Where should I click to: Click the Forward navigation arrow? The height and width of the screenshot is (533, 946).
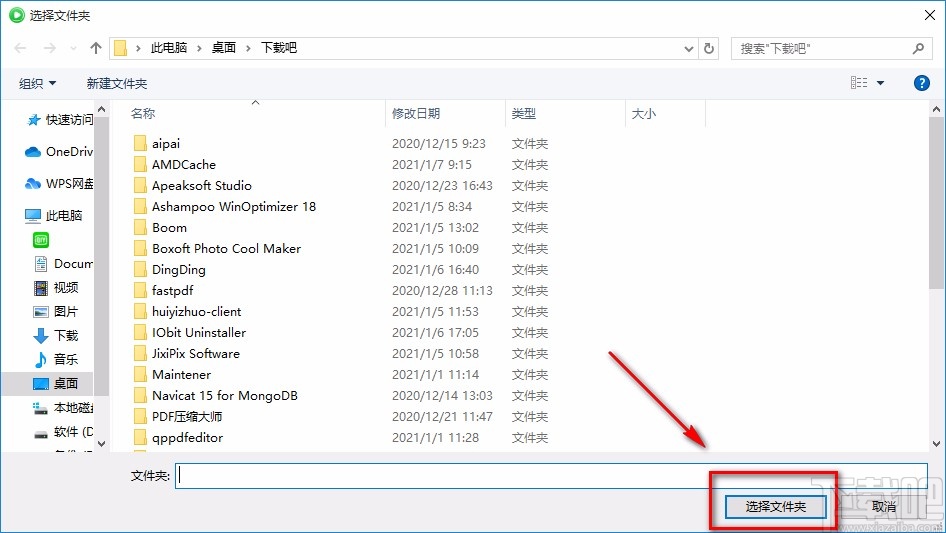pyautogui.click(x=49, y=48)
